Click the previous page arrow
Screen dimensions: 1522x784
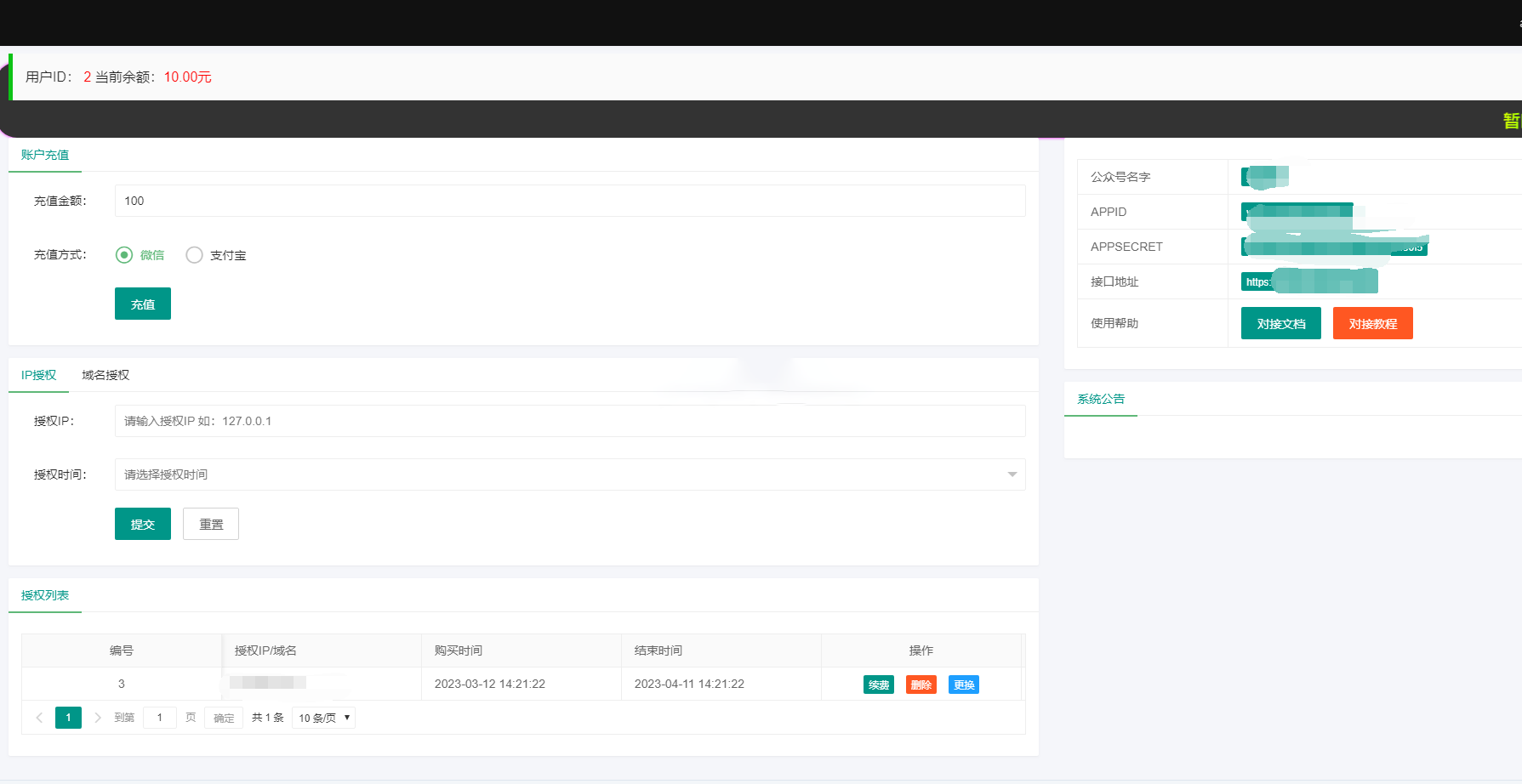click(x=39, y=717)
